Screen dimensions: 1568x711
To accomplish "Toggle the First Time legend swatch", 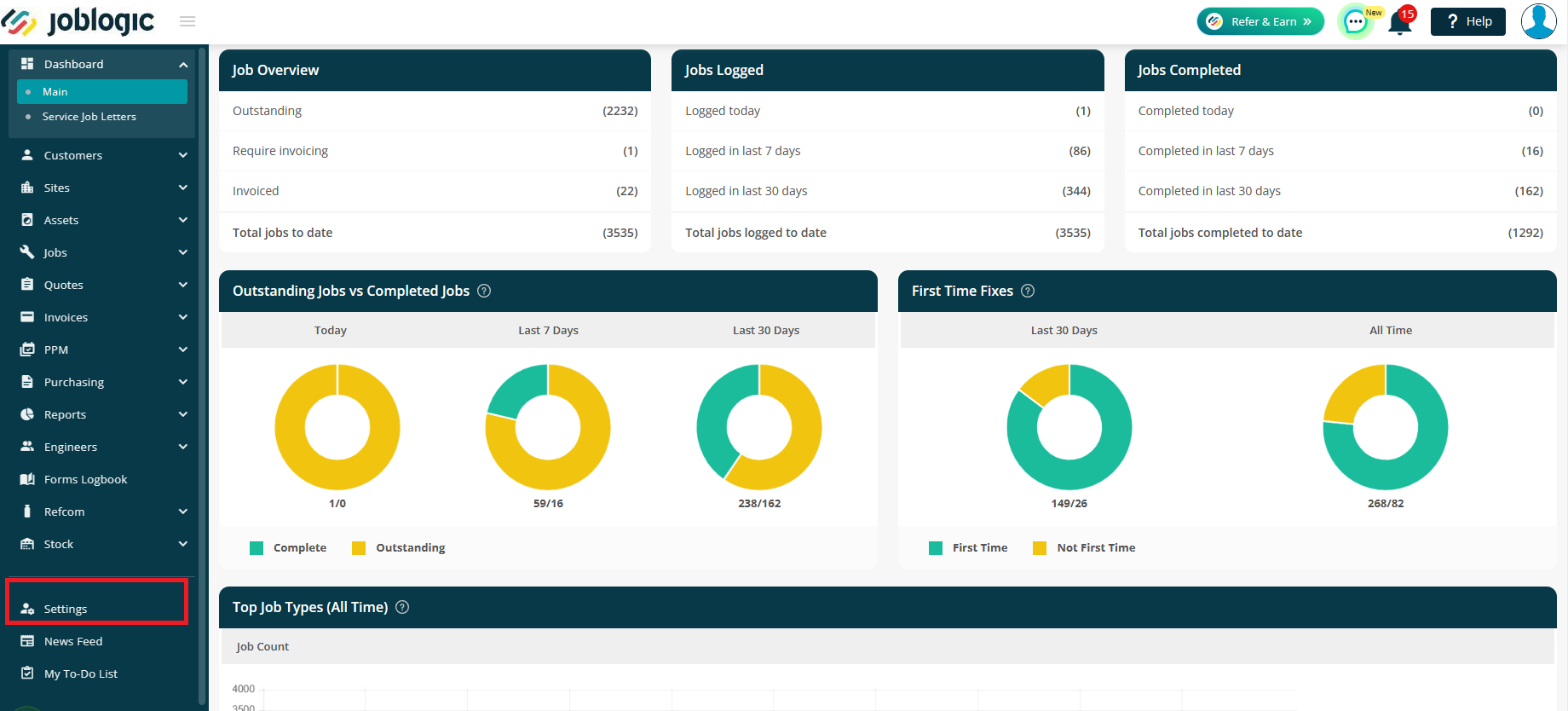I will point(936,548).
